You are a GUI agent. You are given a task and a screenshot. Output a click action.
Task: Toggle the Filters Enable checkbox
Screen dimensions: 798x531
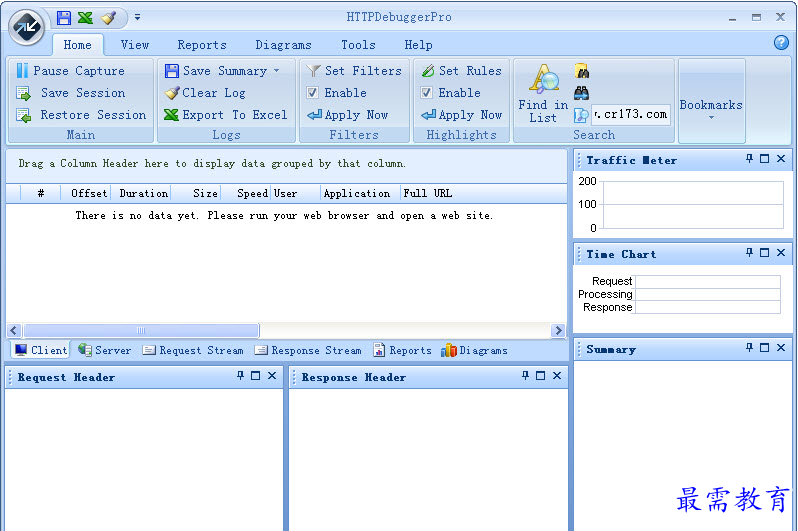pyautogui.click(x=312, y=93)
